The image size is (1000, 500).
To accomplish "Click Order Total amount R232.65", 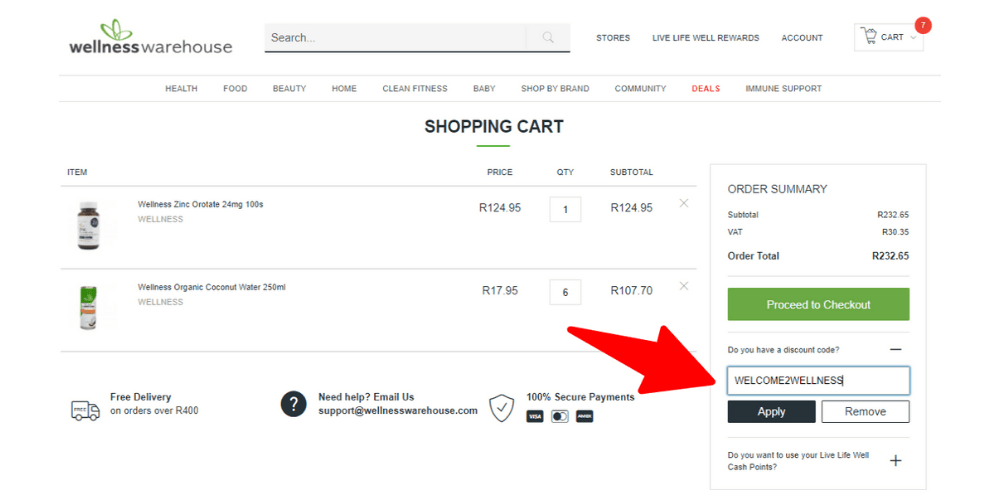I will [890, 256].
